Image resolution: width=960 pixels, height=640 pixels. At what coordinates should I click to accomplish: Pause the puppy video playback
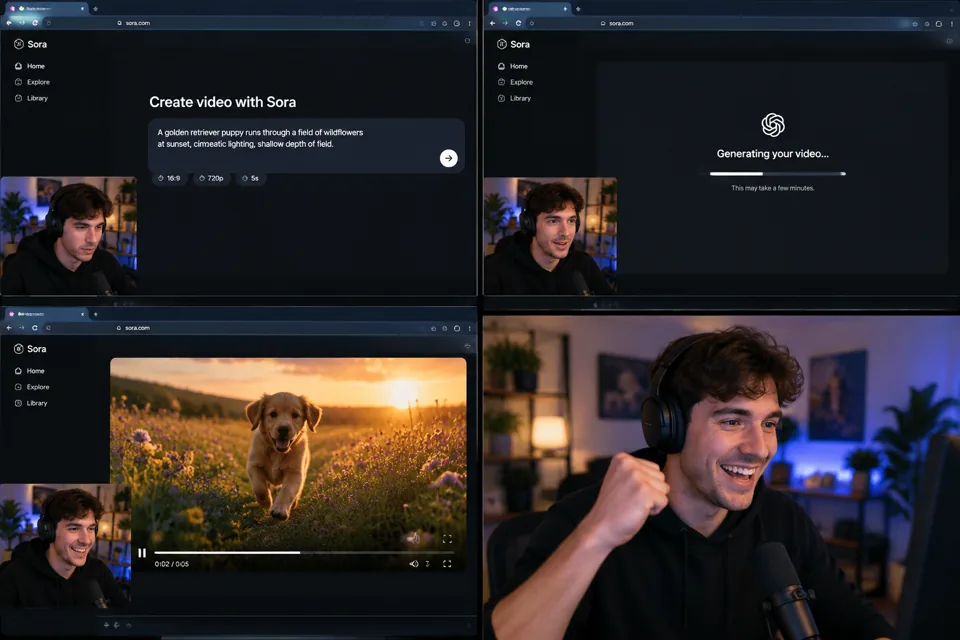pyautogui.click(x=142, y=553)
